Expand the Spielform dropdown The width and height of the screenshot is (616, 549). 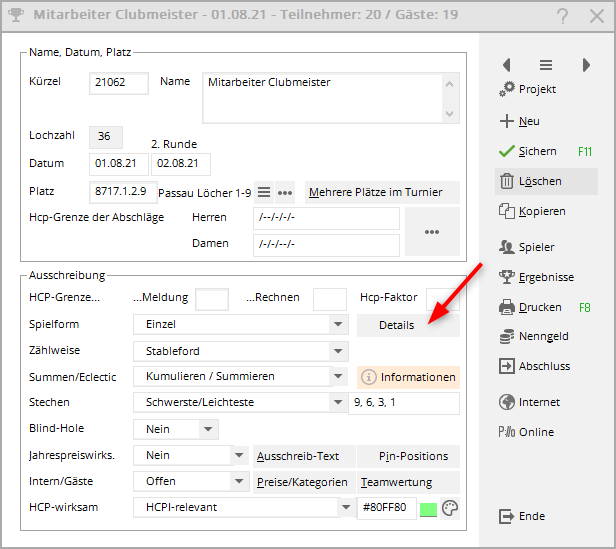(339, 325)
